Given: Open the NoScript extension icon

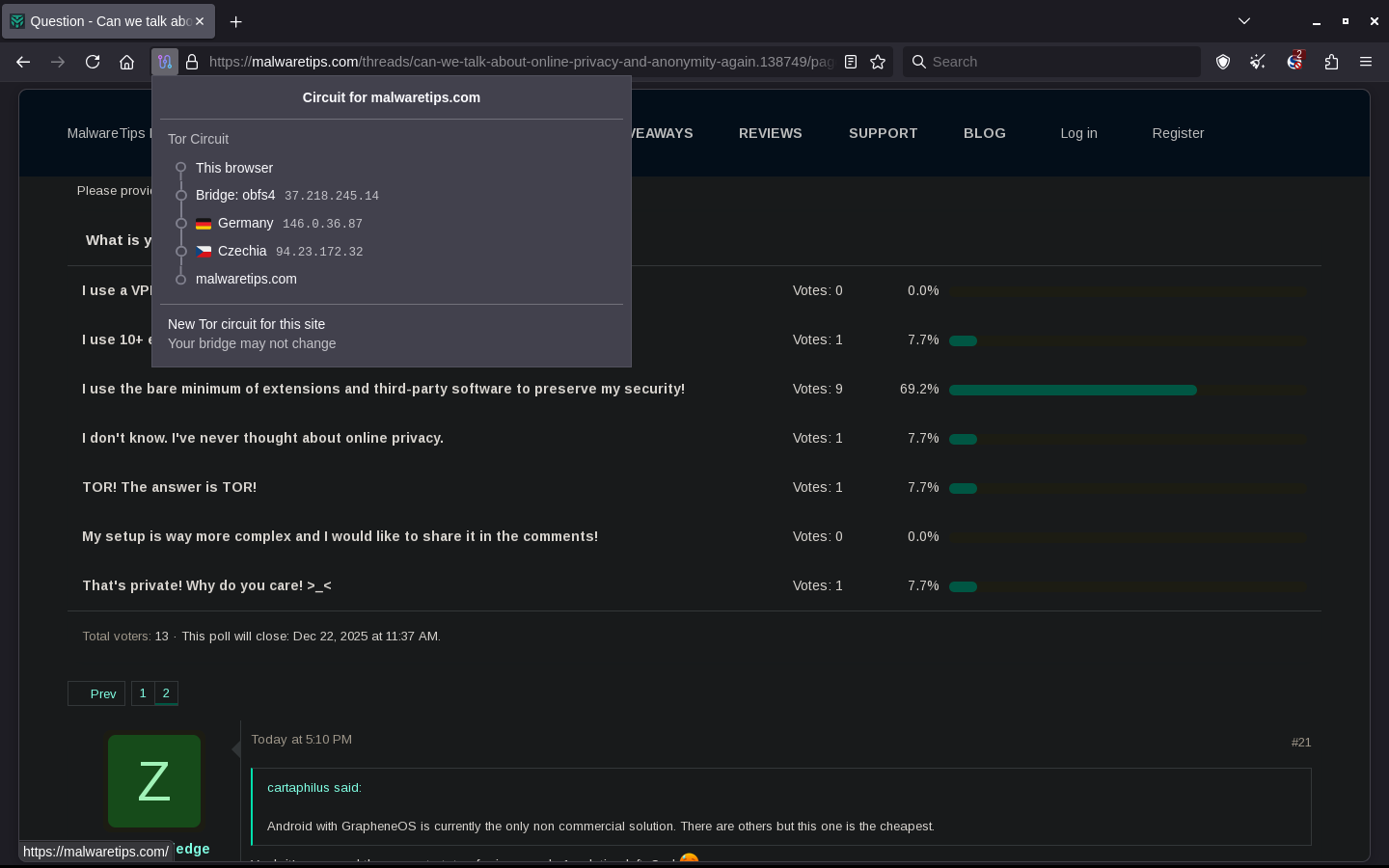Looking at the screenshot, I should pos(1294,62).
